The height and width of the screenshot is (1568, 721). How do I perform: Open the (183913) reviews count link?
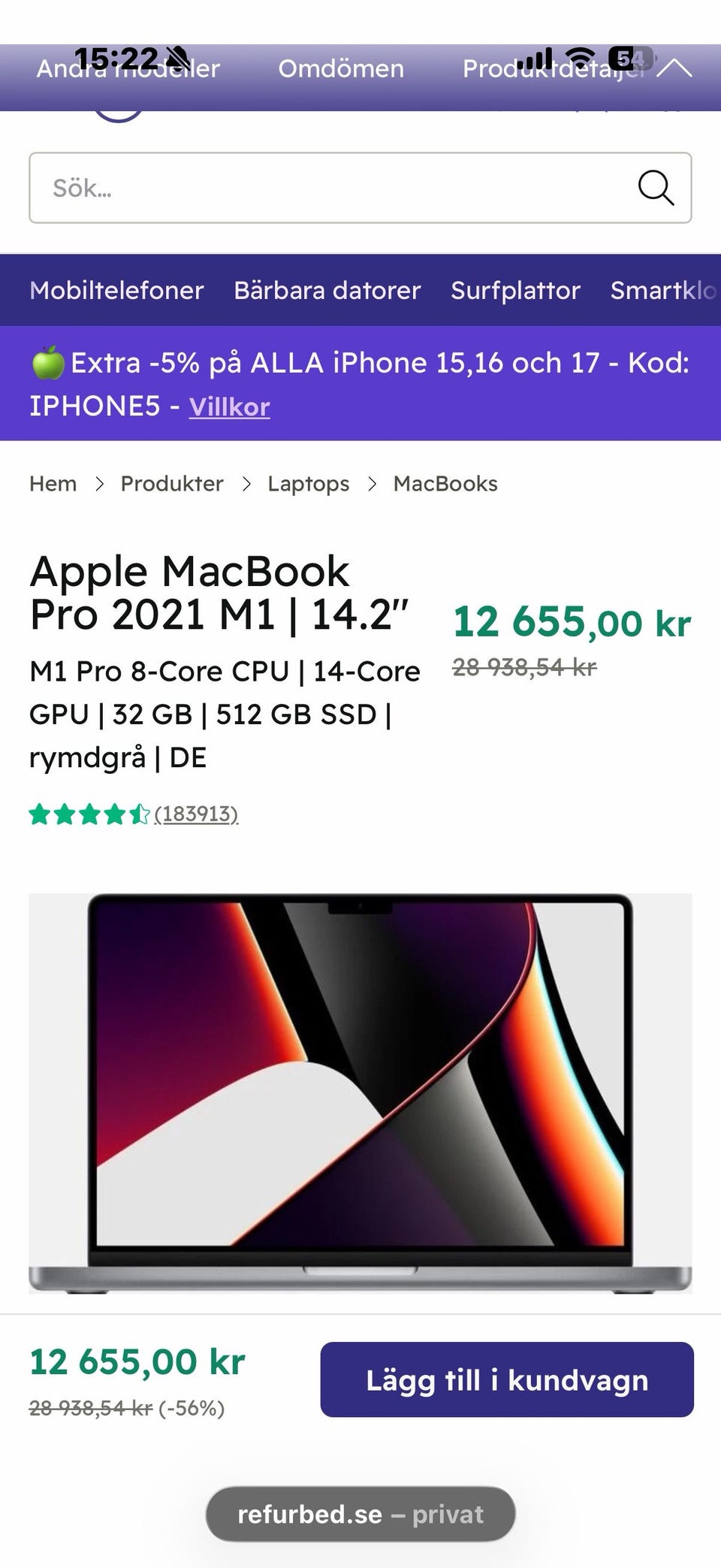pos(196,814)
